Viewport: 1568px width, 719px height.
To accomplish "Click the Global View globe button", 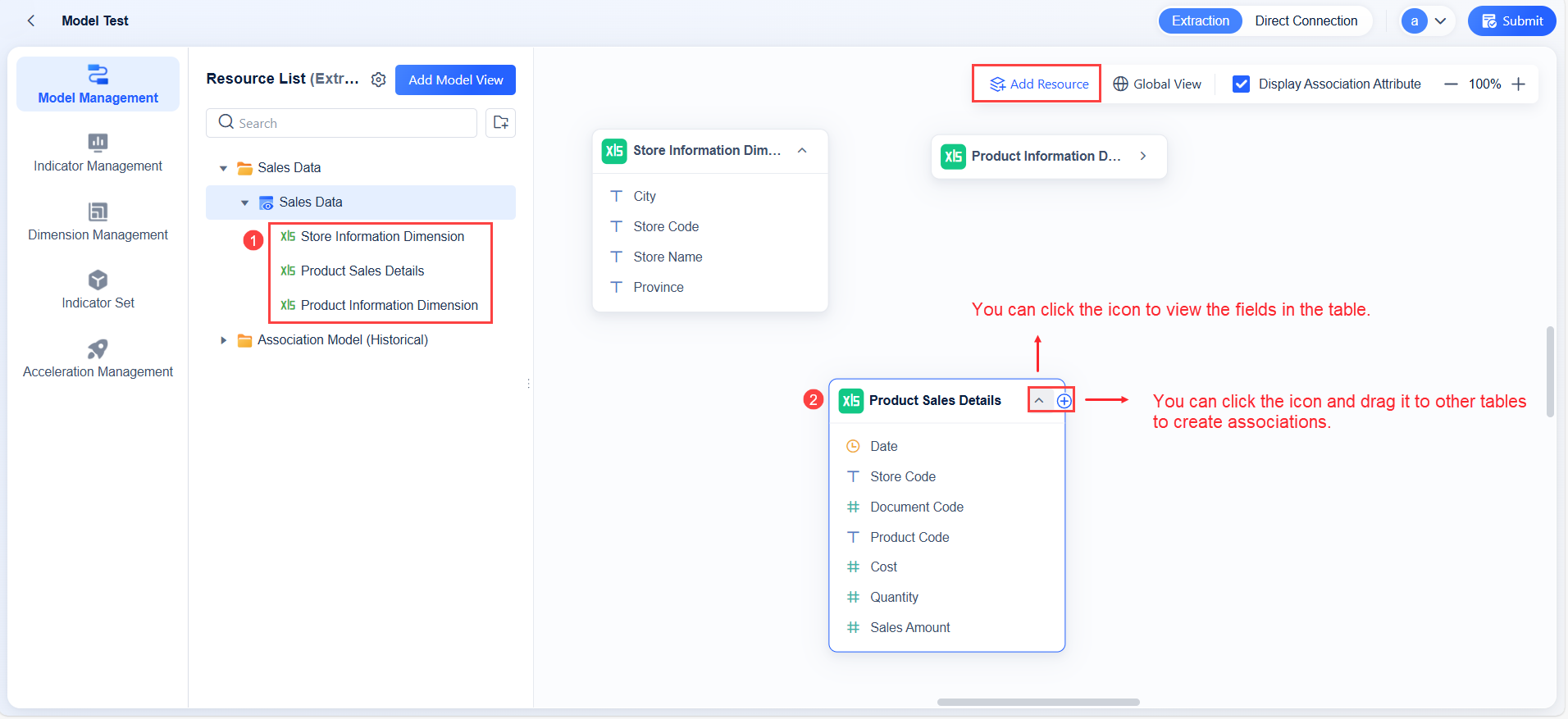I will pyautogui.click(x=1156, y=84).
